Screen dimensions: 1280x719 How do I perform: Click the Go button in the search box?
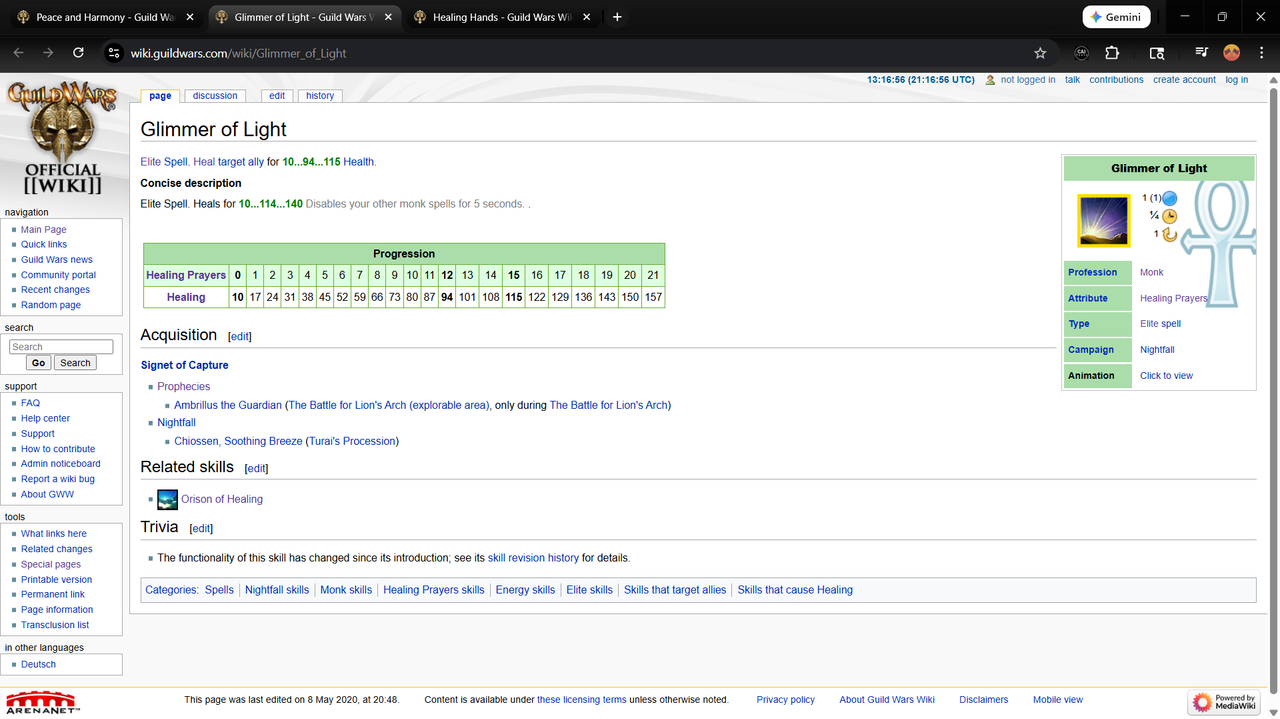[38, 363]
